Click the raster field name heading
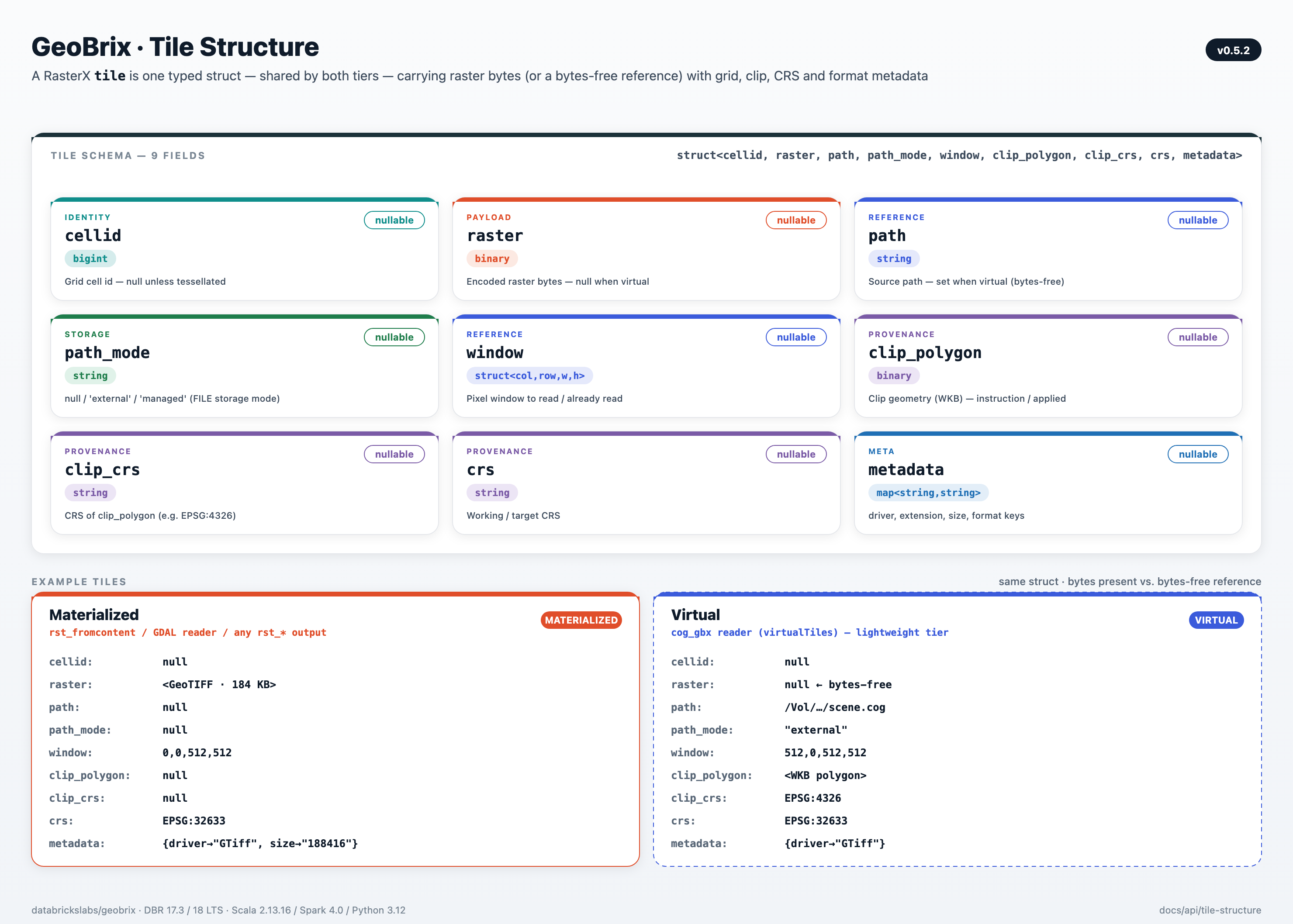Image resolution: width=1293 pixels, height=924 pixels. 495,235
